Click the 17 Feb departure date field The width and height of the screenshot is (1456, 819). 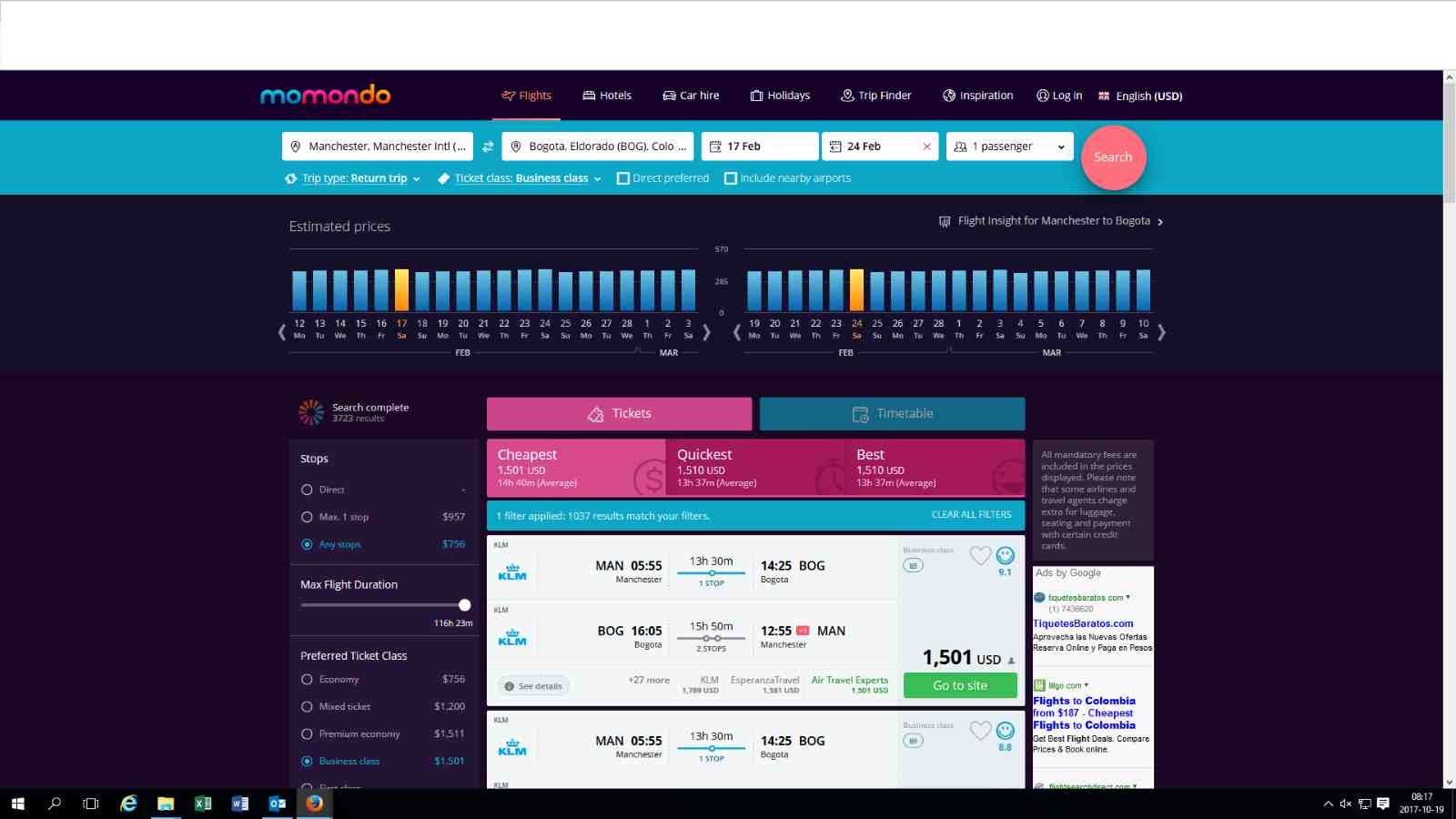(x=760, y=147)
